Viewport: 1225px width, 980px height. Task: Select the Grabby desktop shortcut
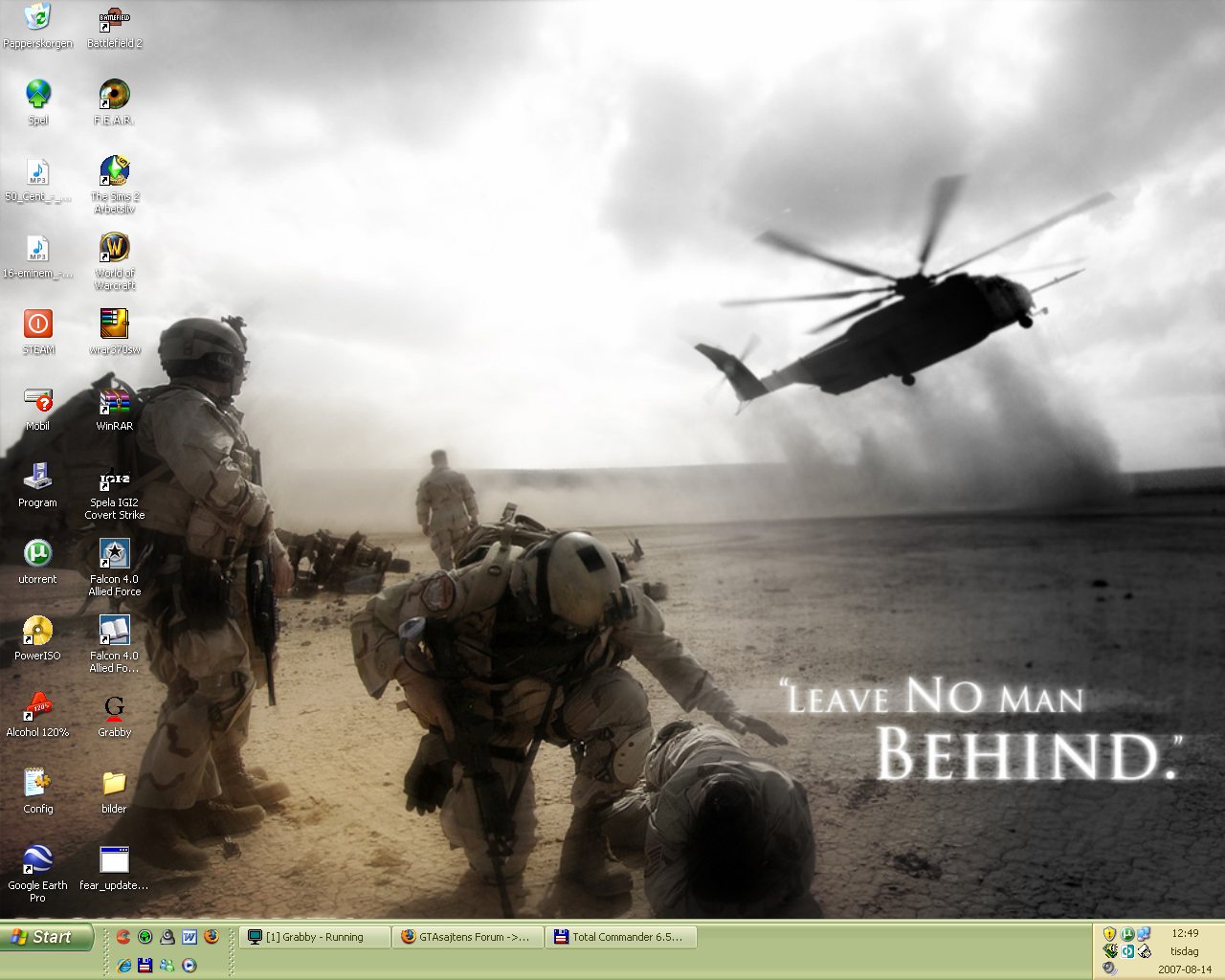[x=115, y=714]
